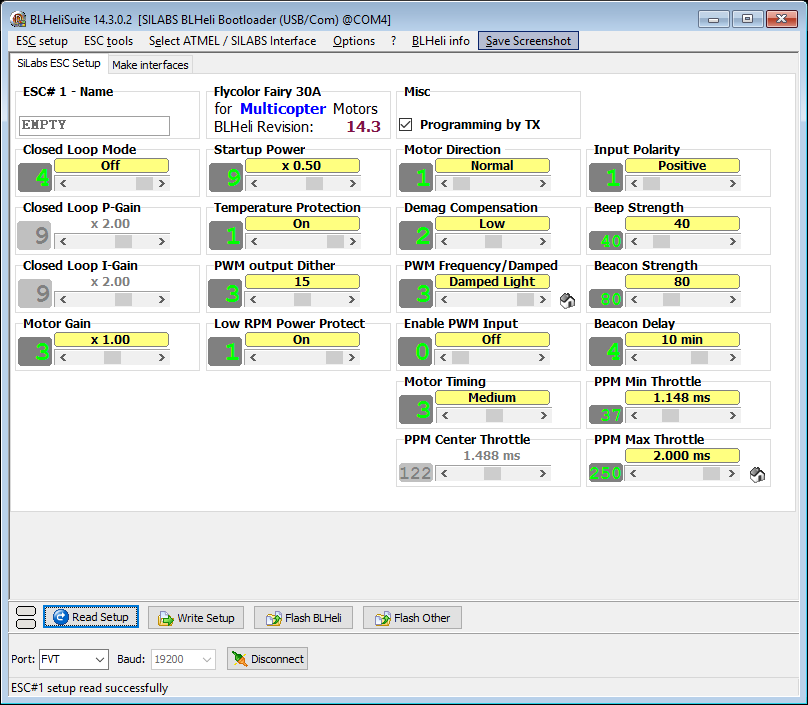Image resolution: width=808 pixels, height=705 pixels.
Task: Click the PPM Max Throttle value badge 250
Action: 606,472
